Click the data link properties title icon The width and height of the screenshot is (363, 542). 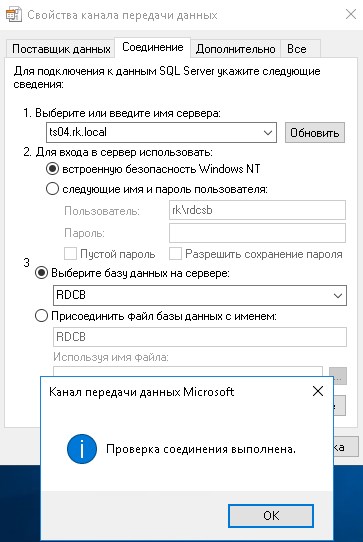14,15
